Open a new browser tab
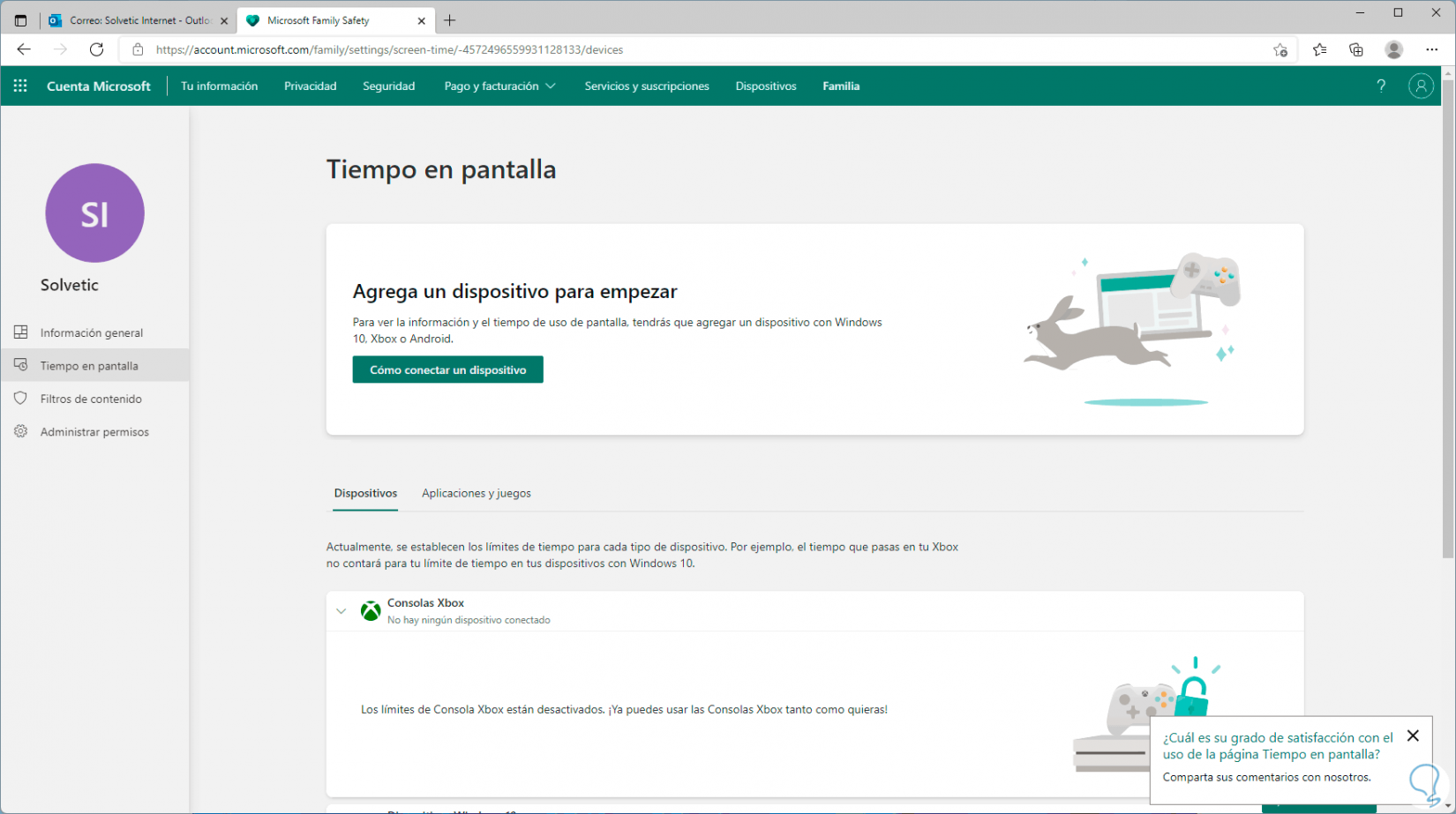This screenshot has width=1456, height=814. point(449,20)
